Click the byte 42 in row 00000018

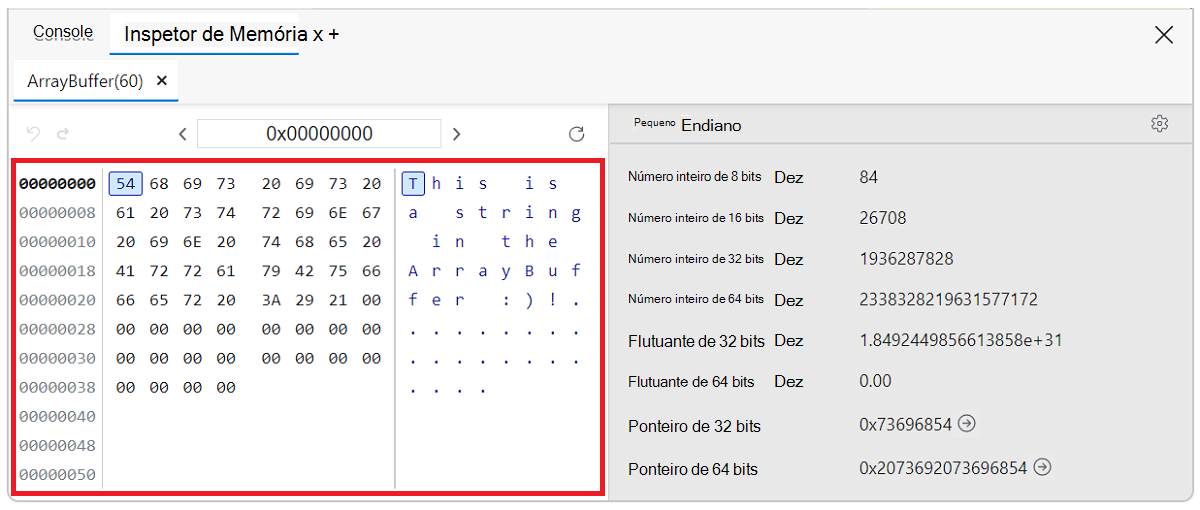(304, 271)
